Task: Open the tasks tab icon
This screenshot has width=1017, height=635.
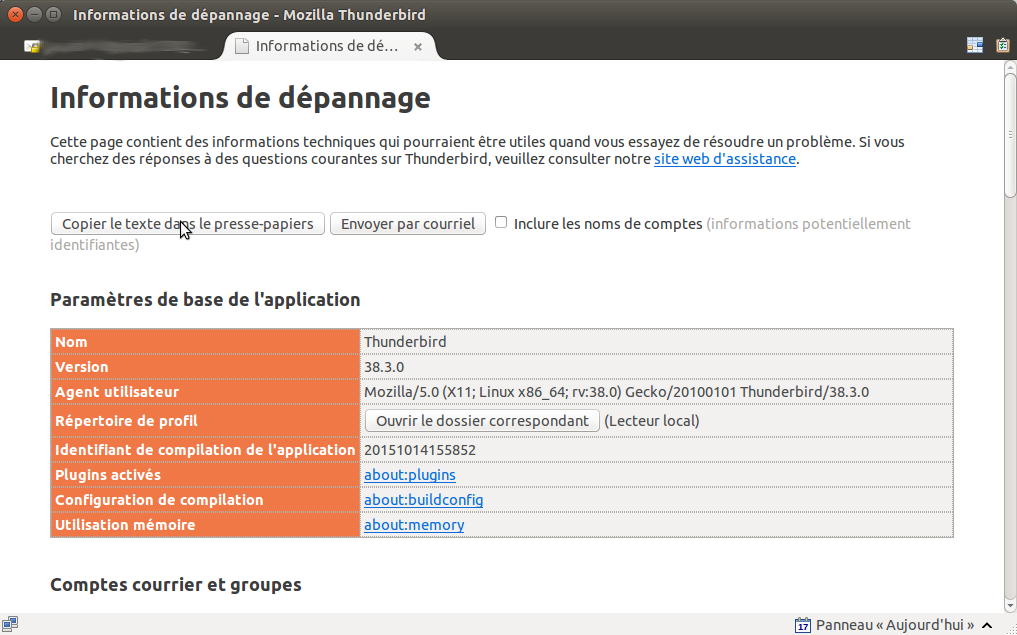Action: (x=1002, y=45)
